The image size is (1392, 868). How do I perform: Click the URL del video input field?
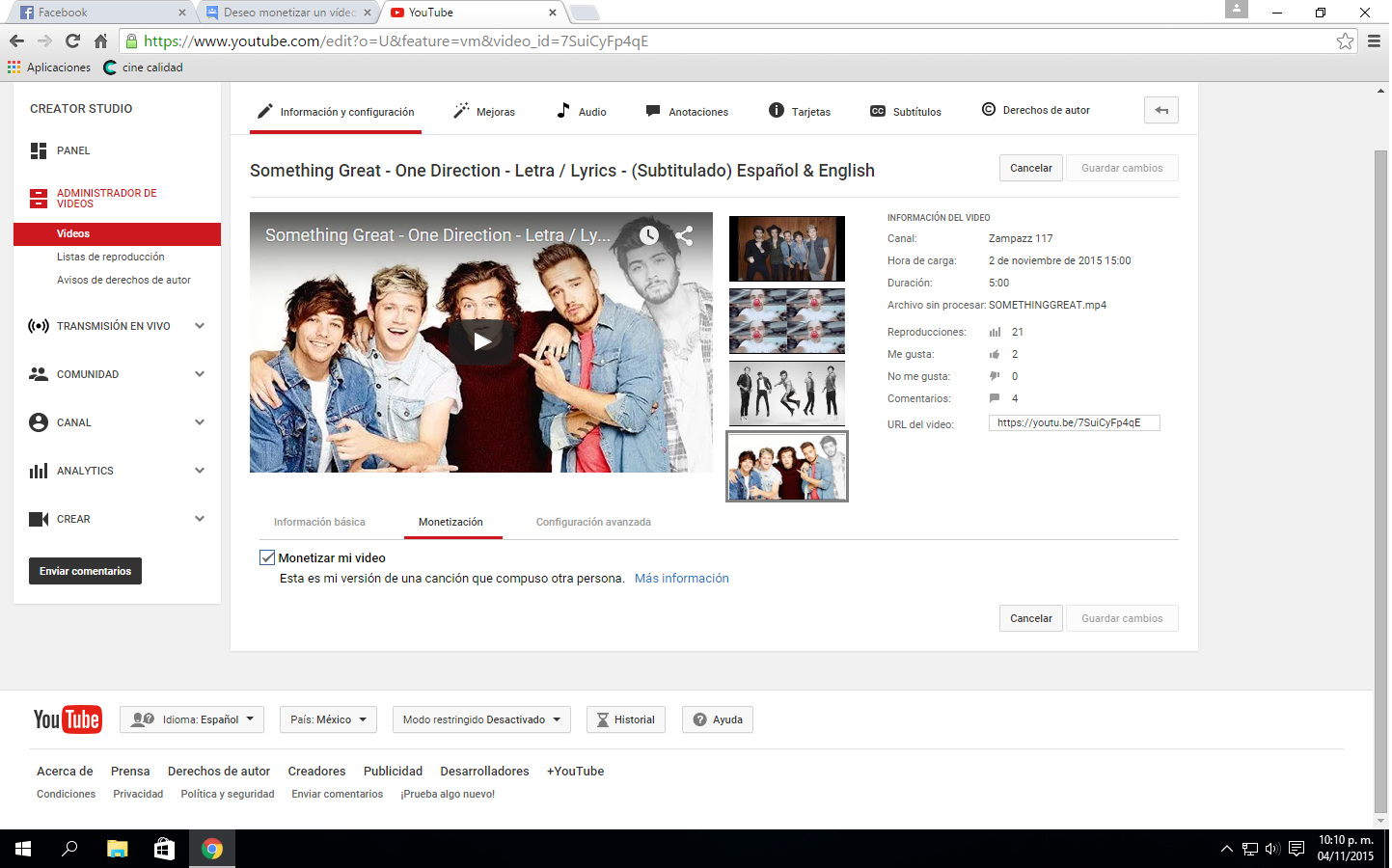1074,422
